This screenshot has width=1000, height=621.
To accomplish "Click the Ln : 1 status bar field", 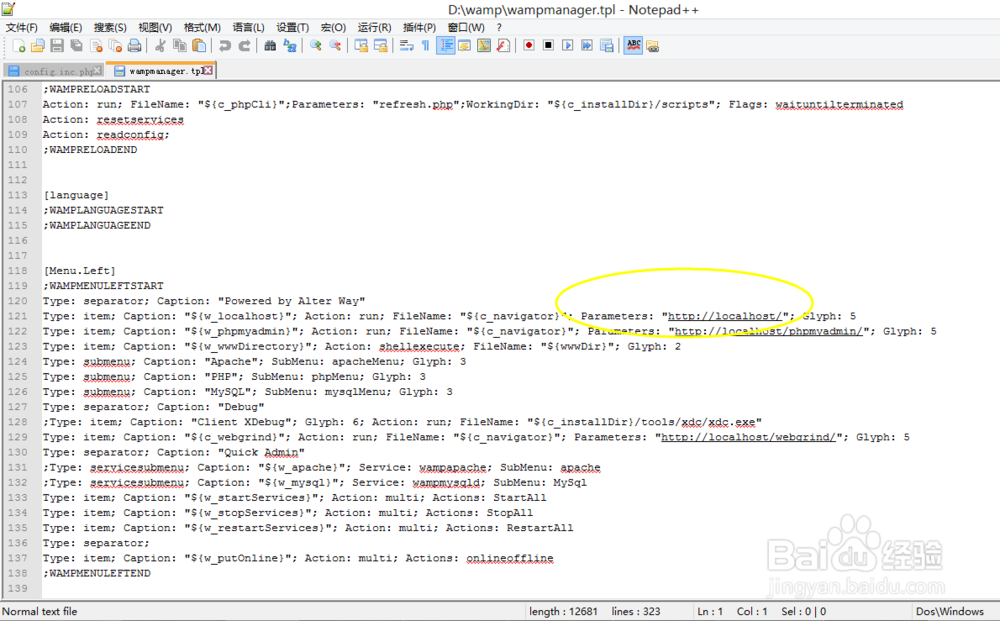I will 710,611.
